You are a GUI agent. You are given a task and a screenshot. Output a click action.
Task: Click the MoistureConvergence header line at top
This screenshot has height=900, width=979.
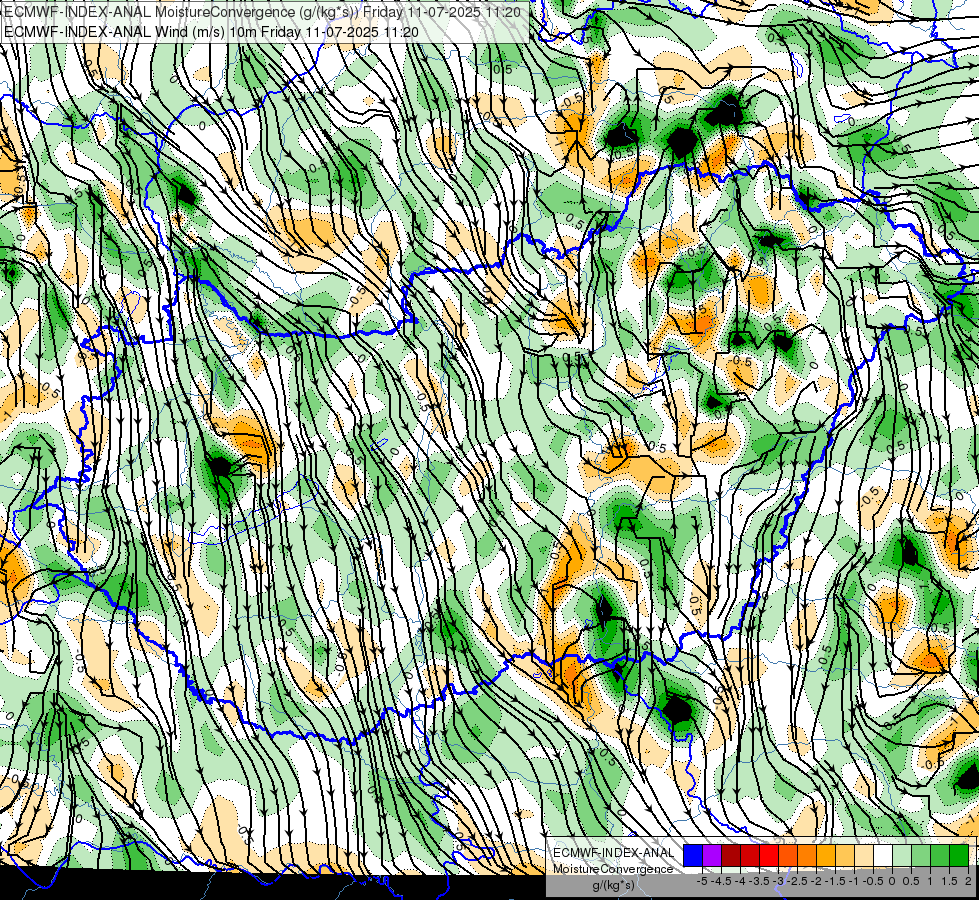pos(262,11)
